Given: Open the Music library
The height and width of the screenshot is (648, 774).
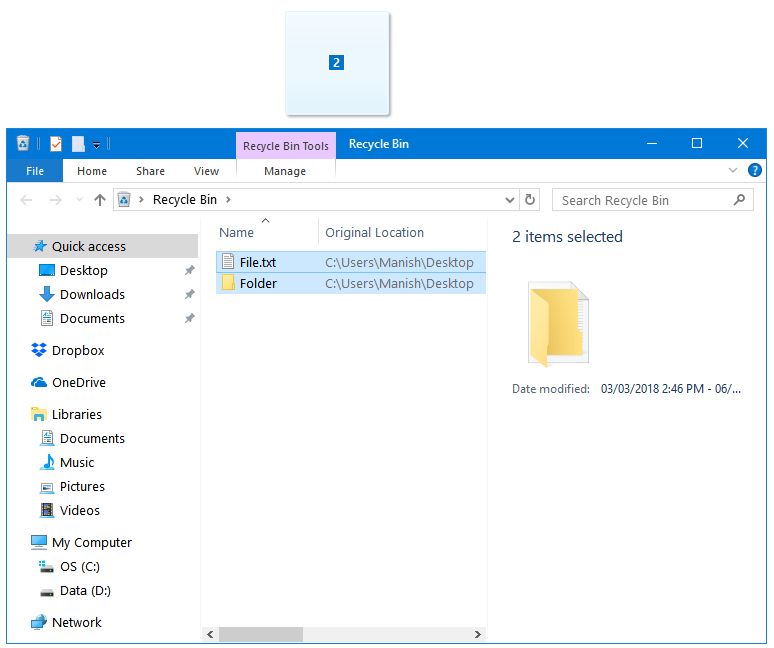Looking at the screenshot, I should coord(77,462).
